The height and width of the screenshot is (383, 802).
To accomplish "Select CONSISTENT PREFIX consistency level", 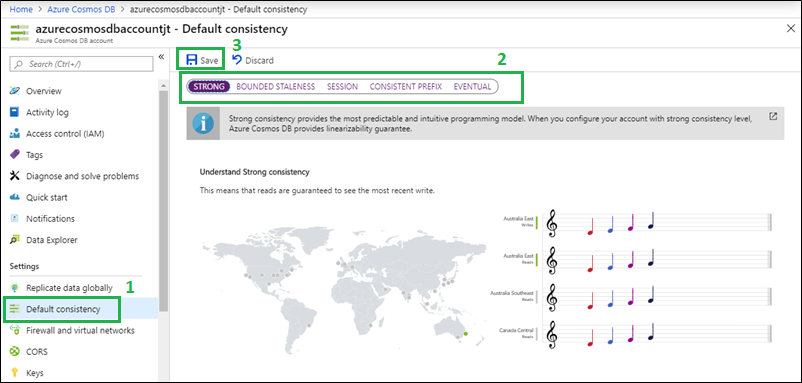I will 406,87.
